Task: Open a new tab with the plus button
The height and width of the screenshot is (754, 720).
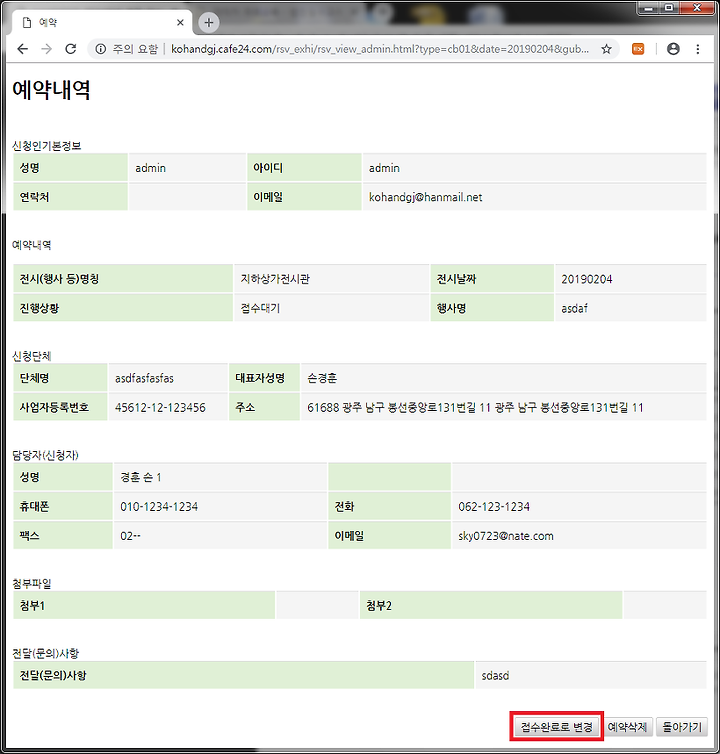Action: [209, 23]
